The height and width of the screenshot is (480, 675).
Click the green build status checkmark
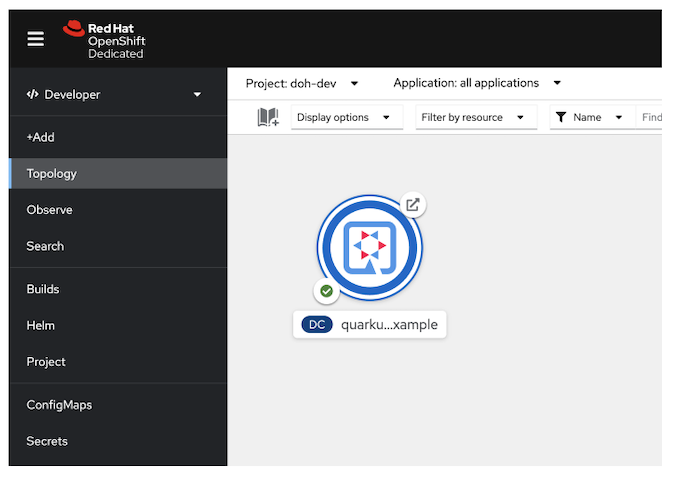click(326, 291)
